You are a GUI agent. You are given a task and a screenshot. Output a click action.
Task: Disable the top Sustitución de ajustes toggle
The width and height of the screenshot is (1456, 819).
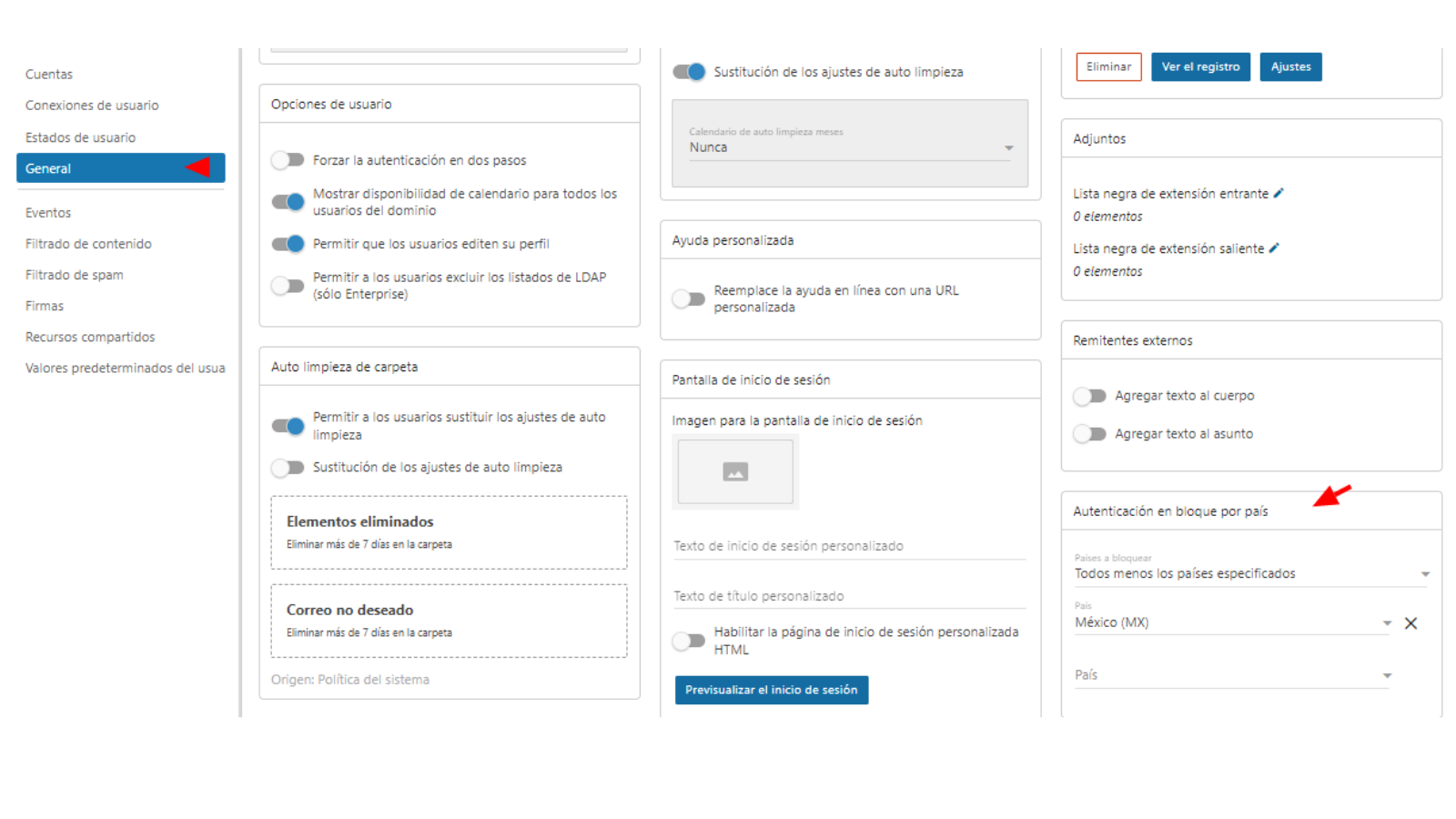[x=689, y=72]
